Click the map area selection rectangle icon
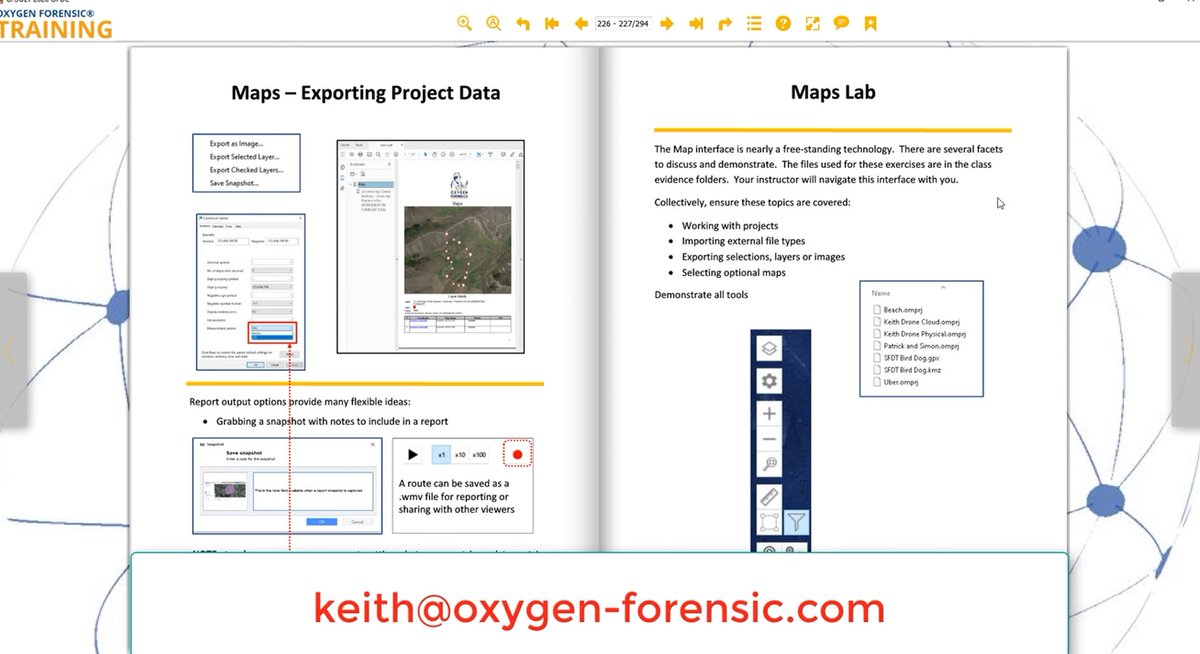1200x654 pixels. click(x=768, y=523)
